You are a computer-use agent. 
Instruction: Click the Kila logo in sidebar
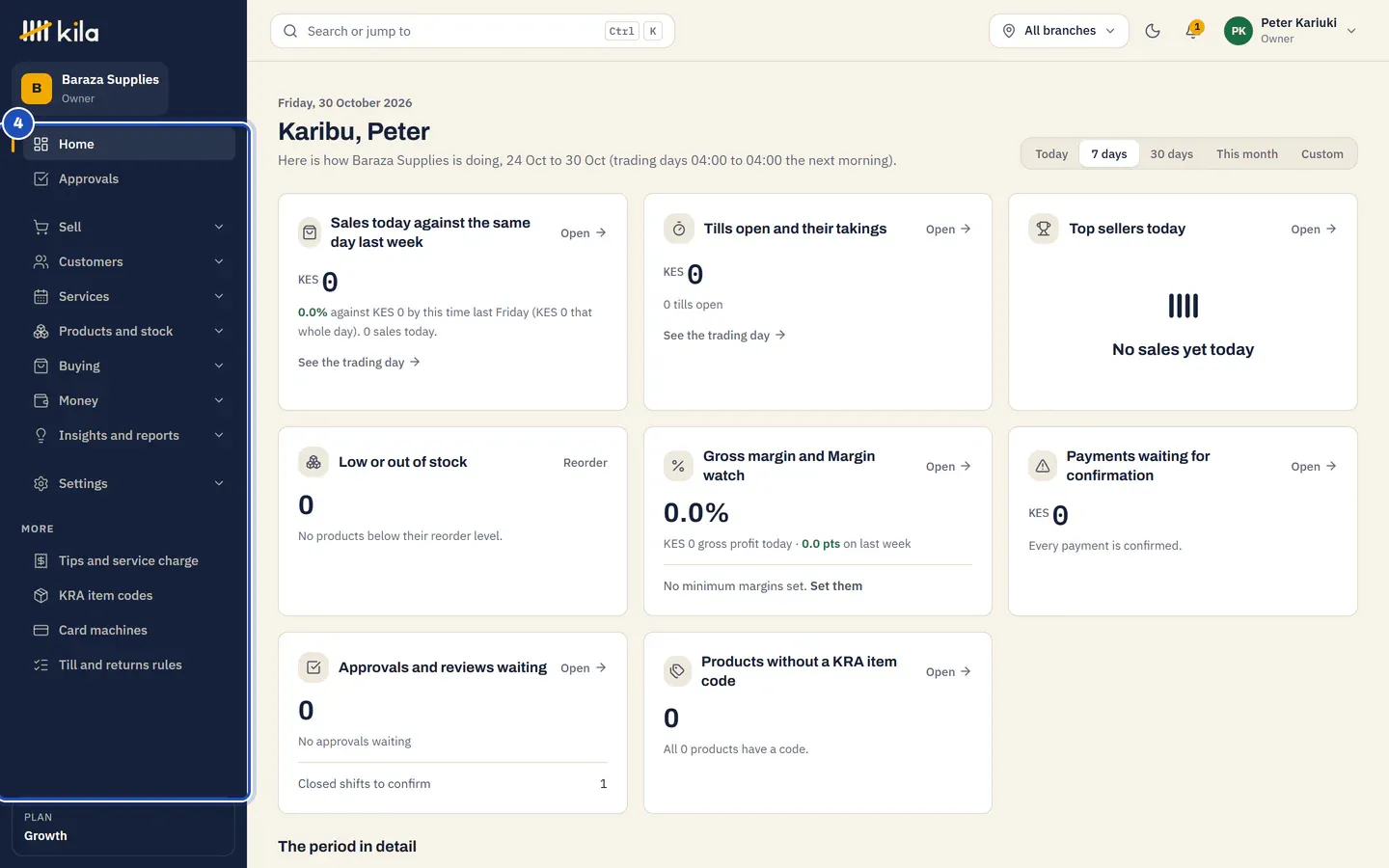coord(60,32)
